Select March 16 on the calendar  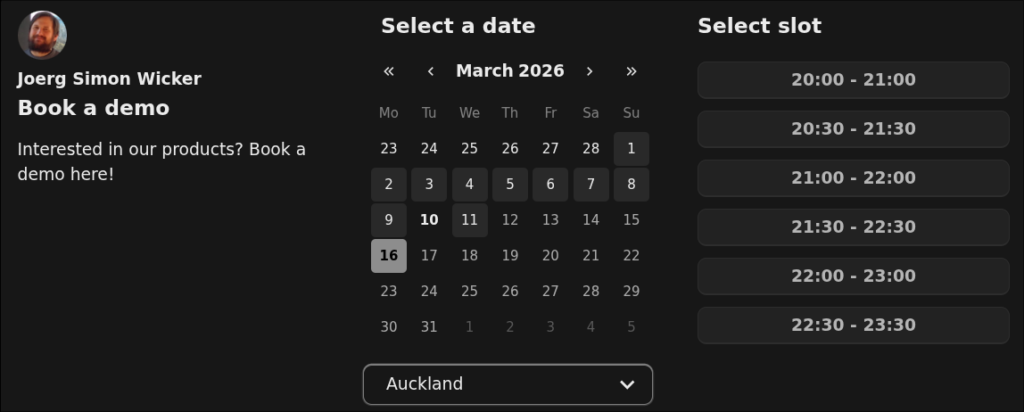click(x=389, y=256)
